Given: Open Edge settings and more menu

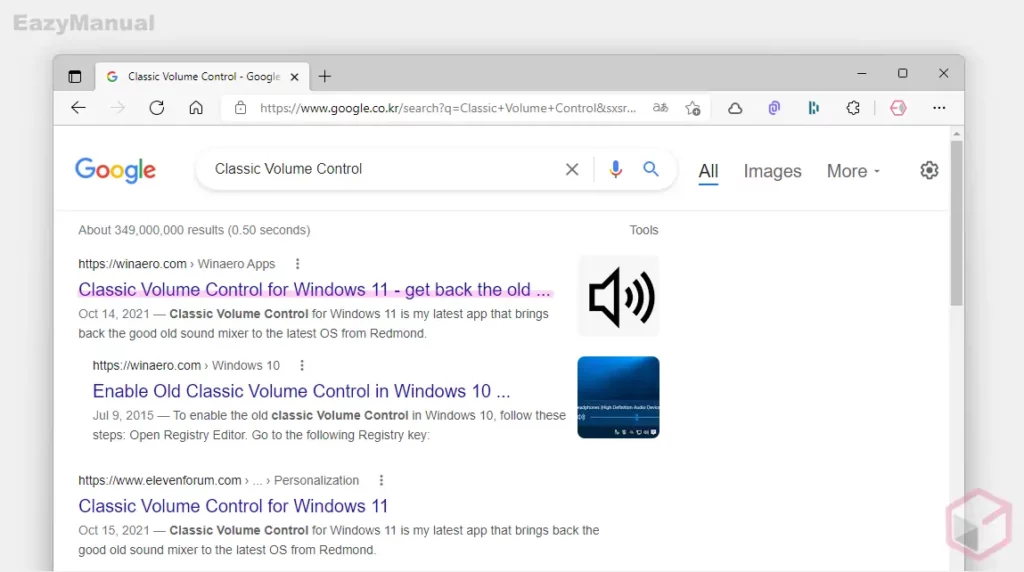Looking at the screenshot, I should (939, 108).
